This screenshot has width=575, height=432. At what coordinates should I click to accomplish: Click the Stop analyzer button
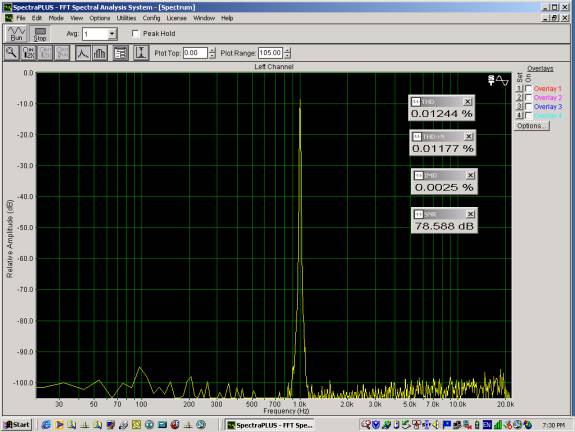tap(40, 34)
